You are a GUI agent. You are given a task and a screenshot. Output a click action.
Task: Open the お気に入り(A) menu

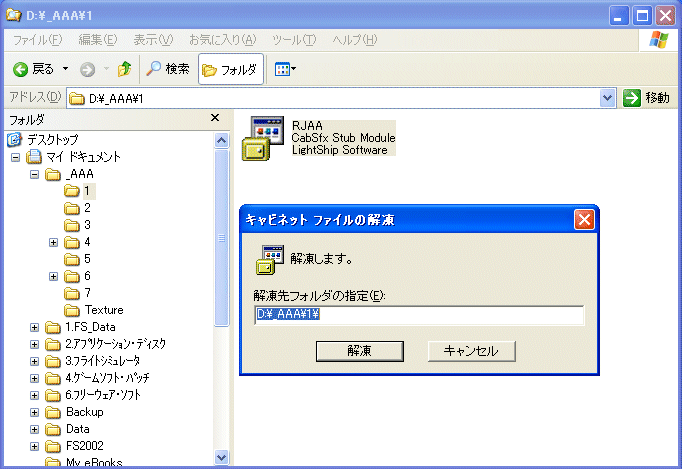point(223,40)
